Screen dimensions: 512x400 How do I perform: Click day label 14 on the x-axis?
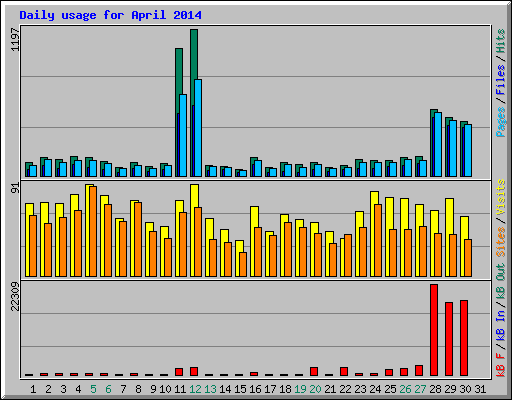(225, 389)
